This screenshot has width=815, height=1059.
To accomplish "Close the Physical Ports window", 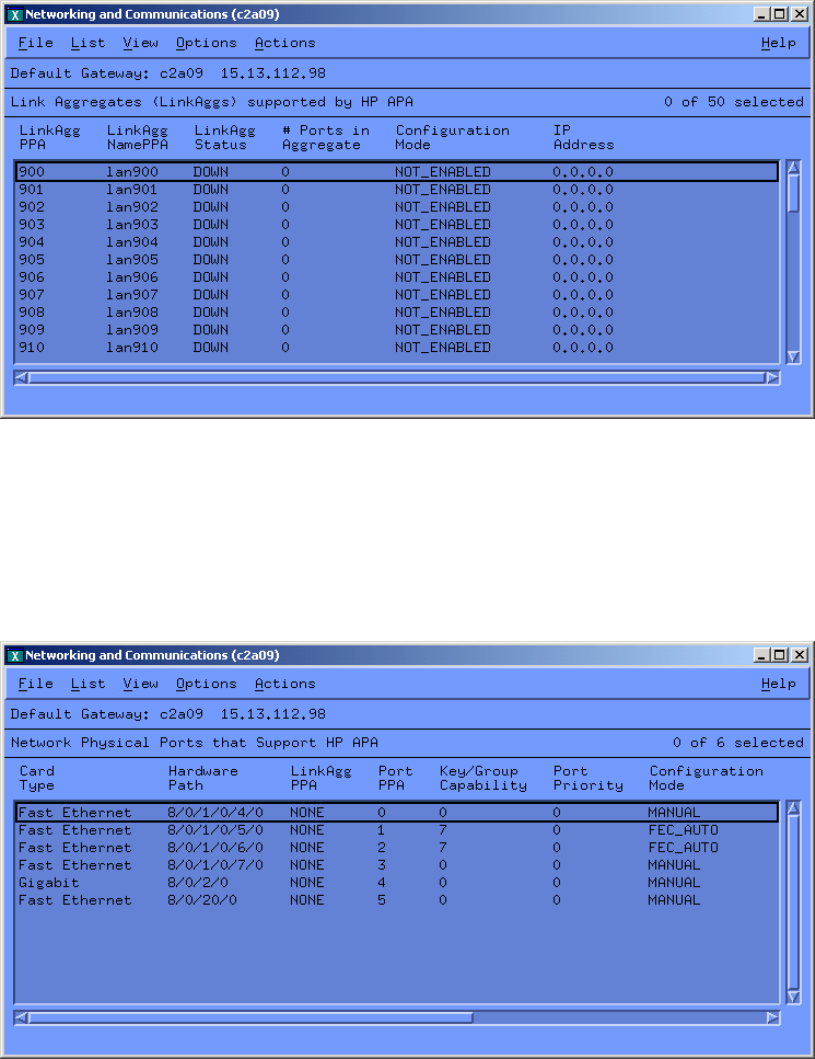I will tap(799, 655).
